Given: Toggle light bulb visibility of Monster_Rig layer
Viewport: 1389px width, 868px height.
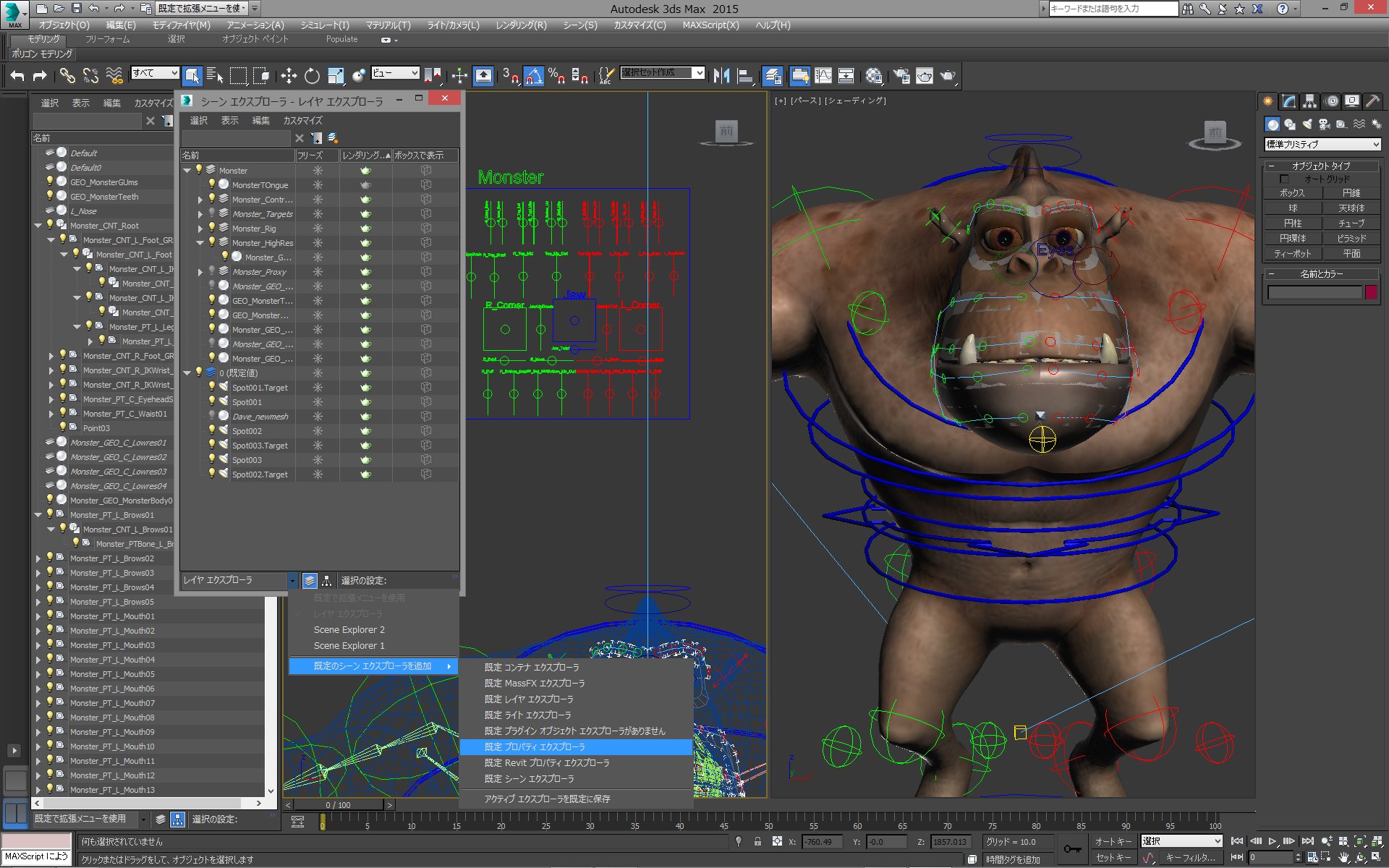Looking at the screenshot, I should 212,228.
